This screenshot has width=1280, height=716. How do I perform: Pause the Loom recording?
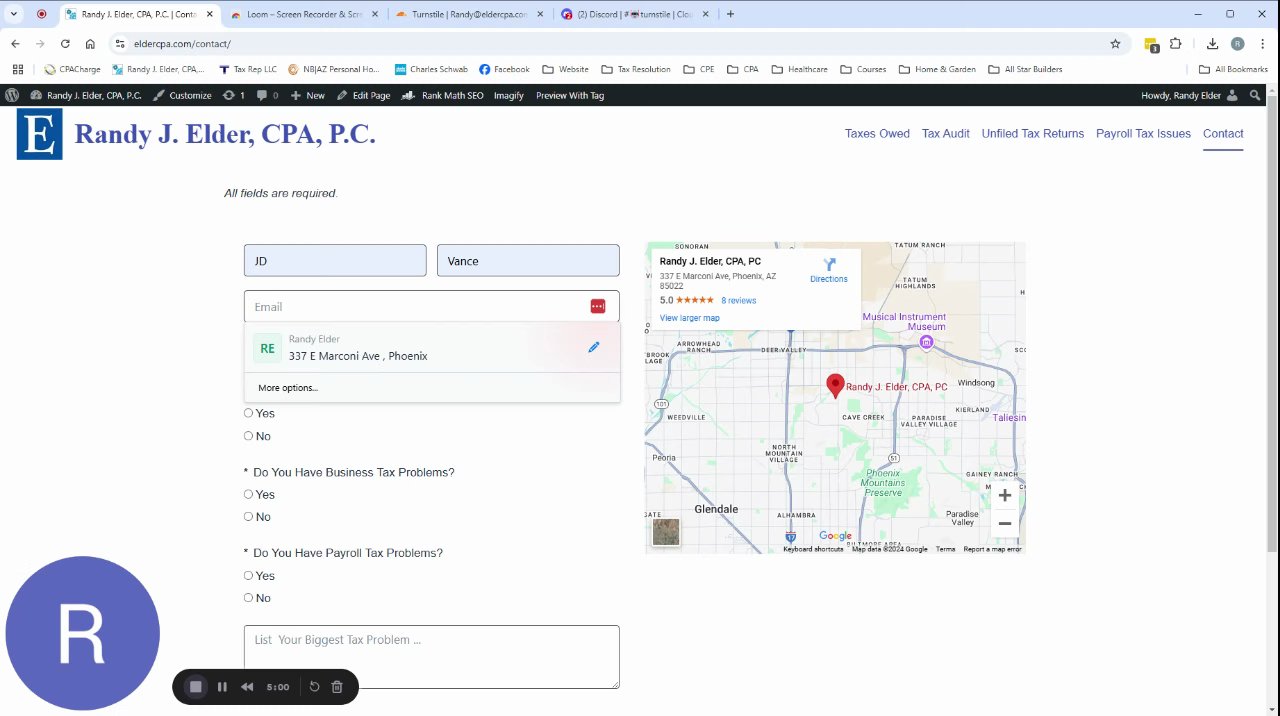222,687
